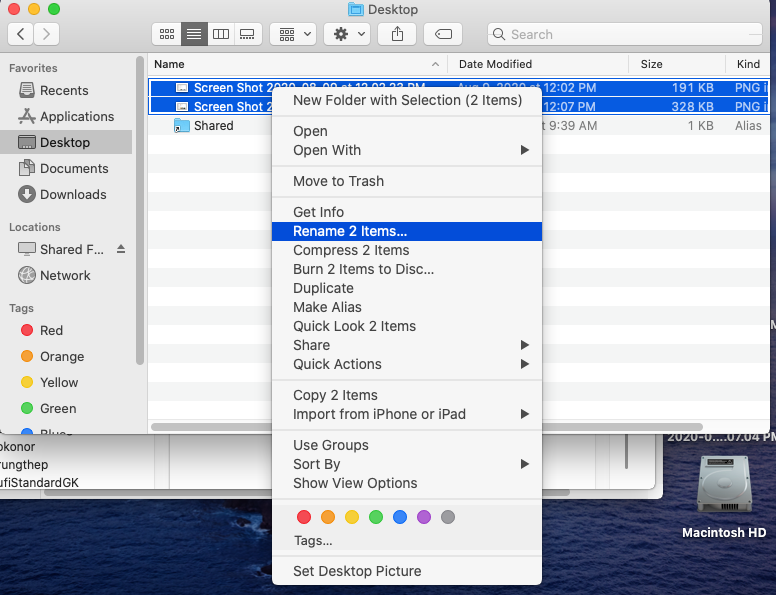Apply the green tag color dot
This screenshot has height=595, width=776.
[x=376, y=517]
